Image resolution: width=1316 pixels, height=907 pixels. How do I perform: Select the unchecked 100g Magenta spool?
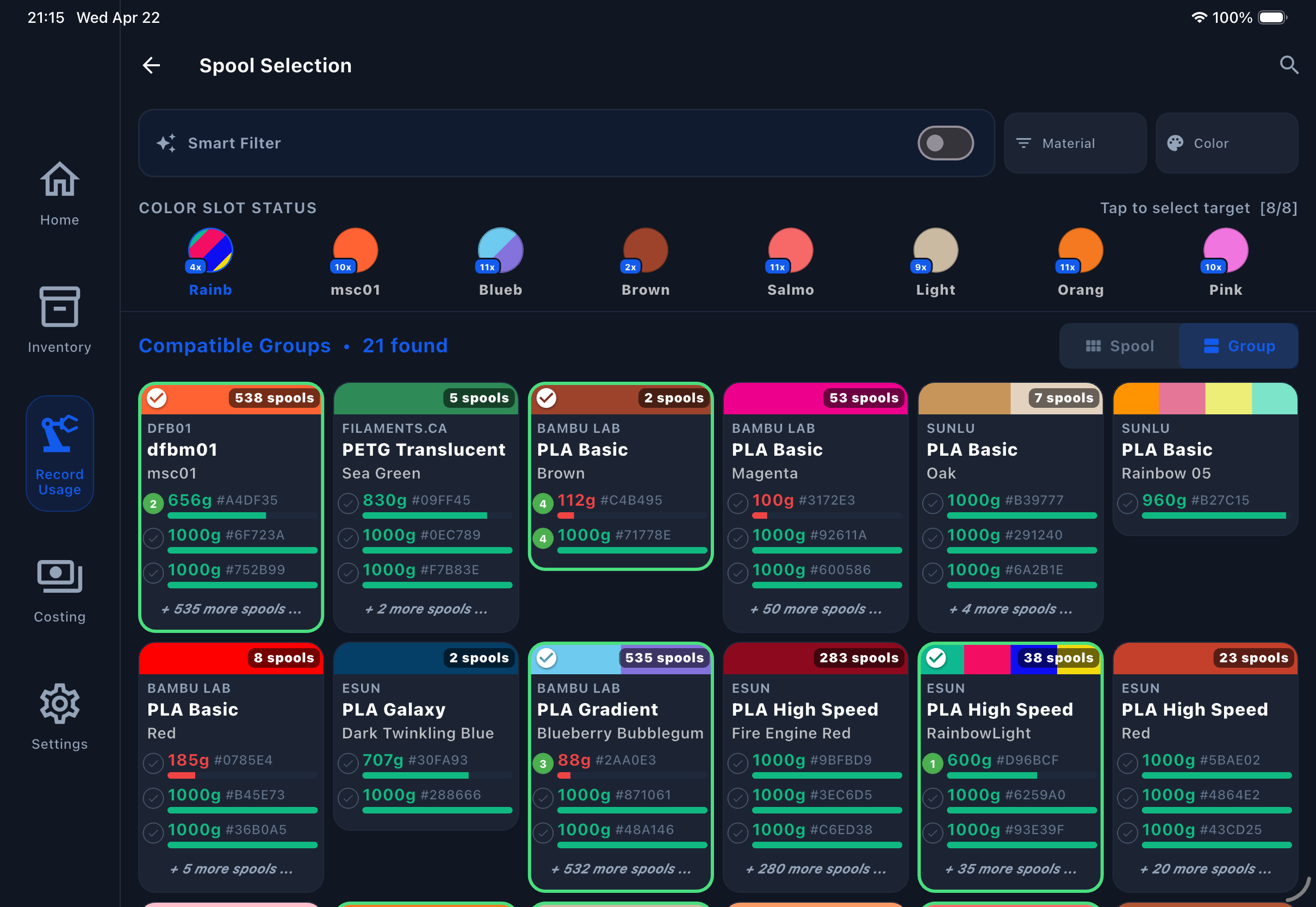tap(737, 503)
